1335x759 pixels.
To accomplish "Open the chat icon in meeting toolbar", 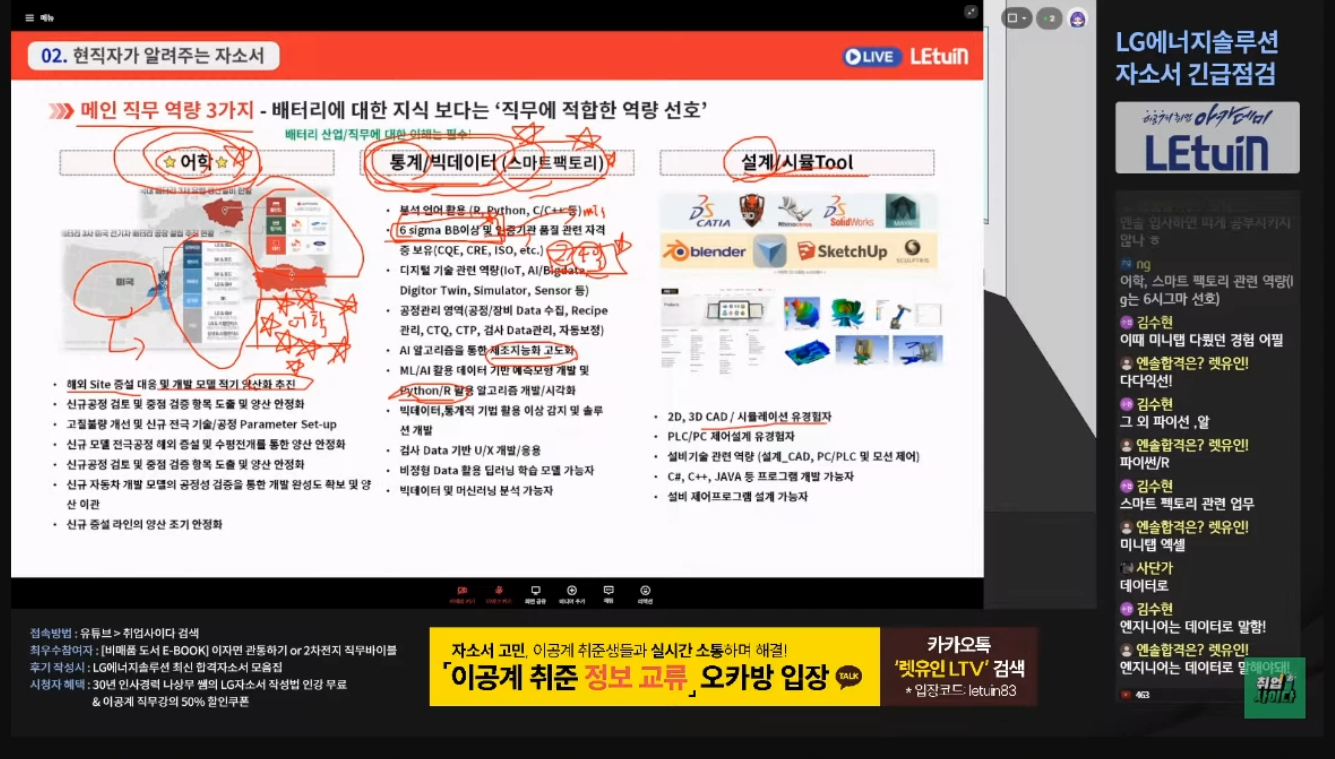I will click(x=608, y=592).
